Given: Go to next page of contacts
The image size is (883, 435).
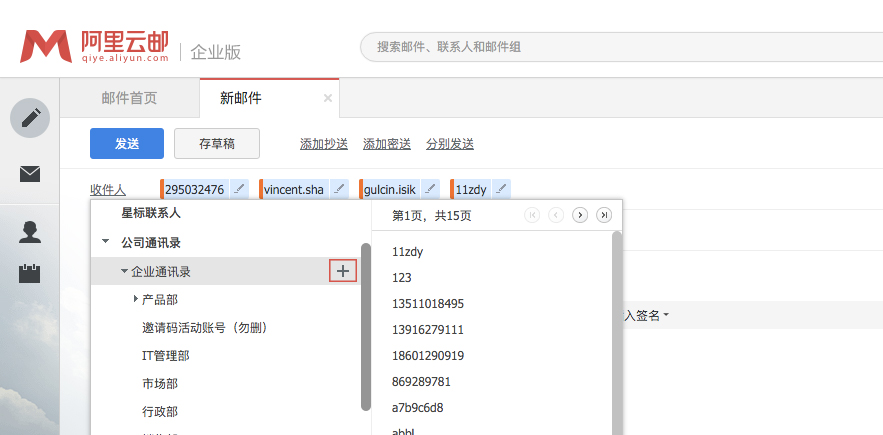Looking at the screenshot, I should pyautogui.click(x=580, y=215).
